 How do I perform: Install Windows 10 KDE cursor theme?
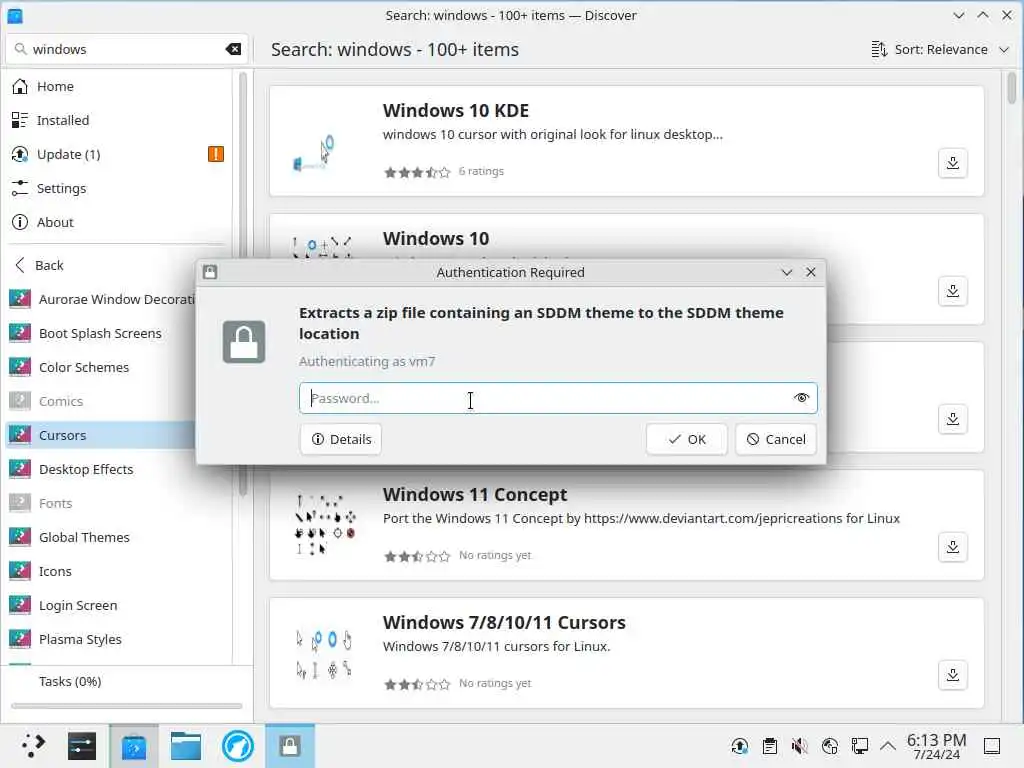953,163
